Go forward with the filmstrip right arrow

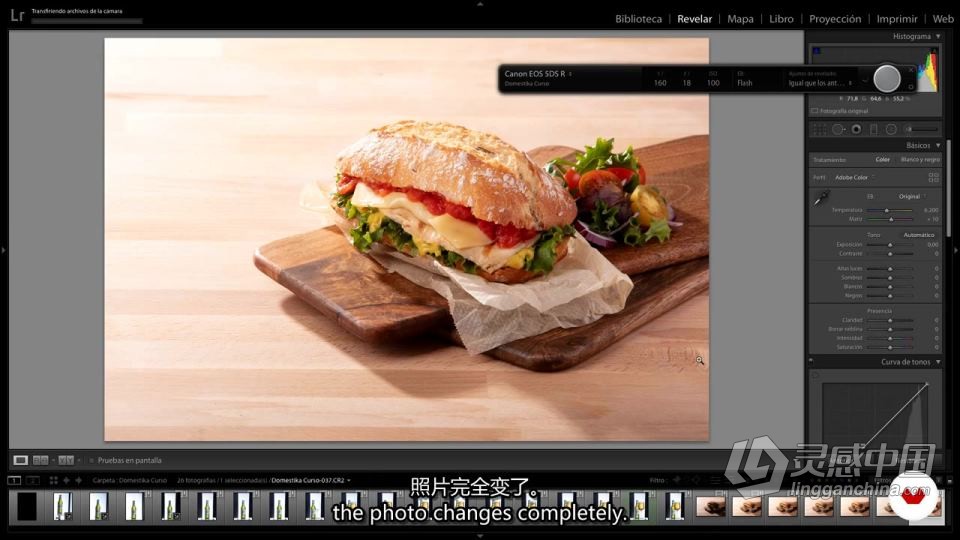[78, 481]
